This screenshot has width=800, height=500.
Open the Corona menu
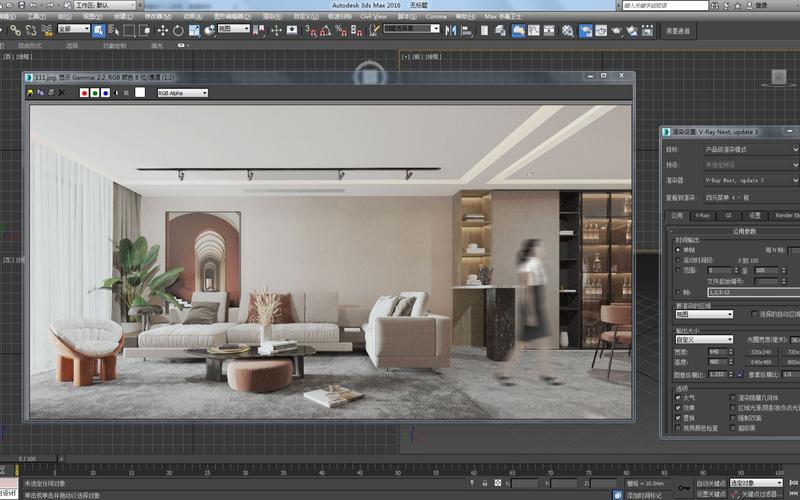pos(436,16)
